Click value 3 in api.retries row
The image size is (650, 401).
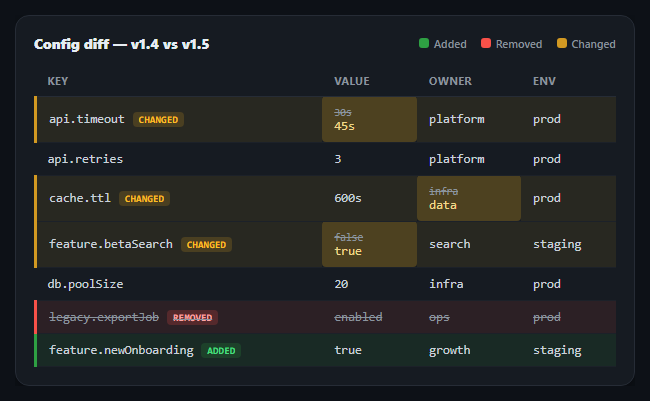click(x=338, y=159)
